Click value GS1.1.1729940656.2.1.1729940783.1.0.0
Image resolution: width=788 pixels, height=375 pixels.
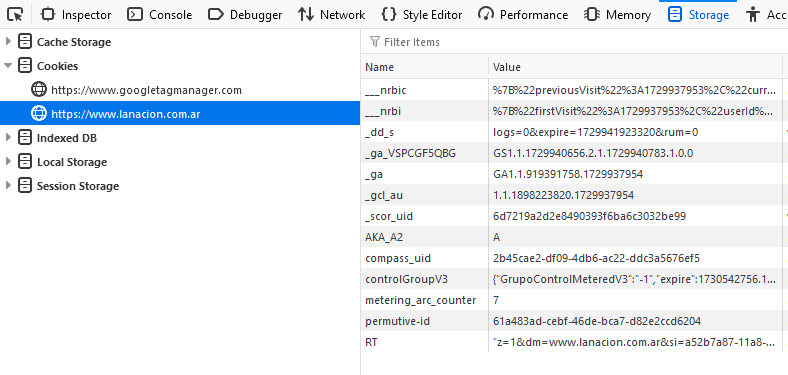point(593,153)
